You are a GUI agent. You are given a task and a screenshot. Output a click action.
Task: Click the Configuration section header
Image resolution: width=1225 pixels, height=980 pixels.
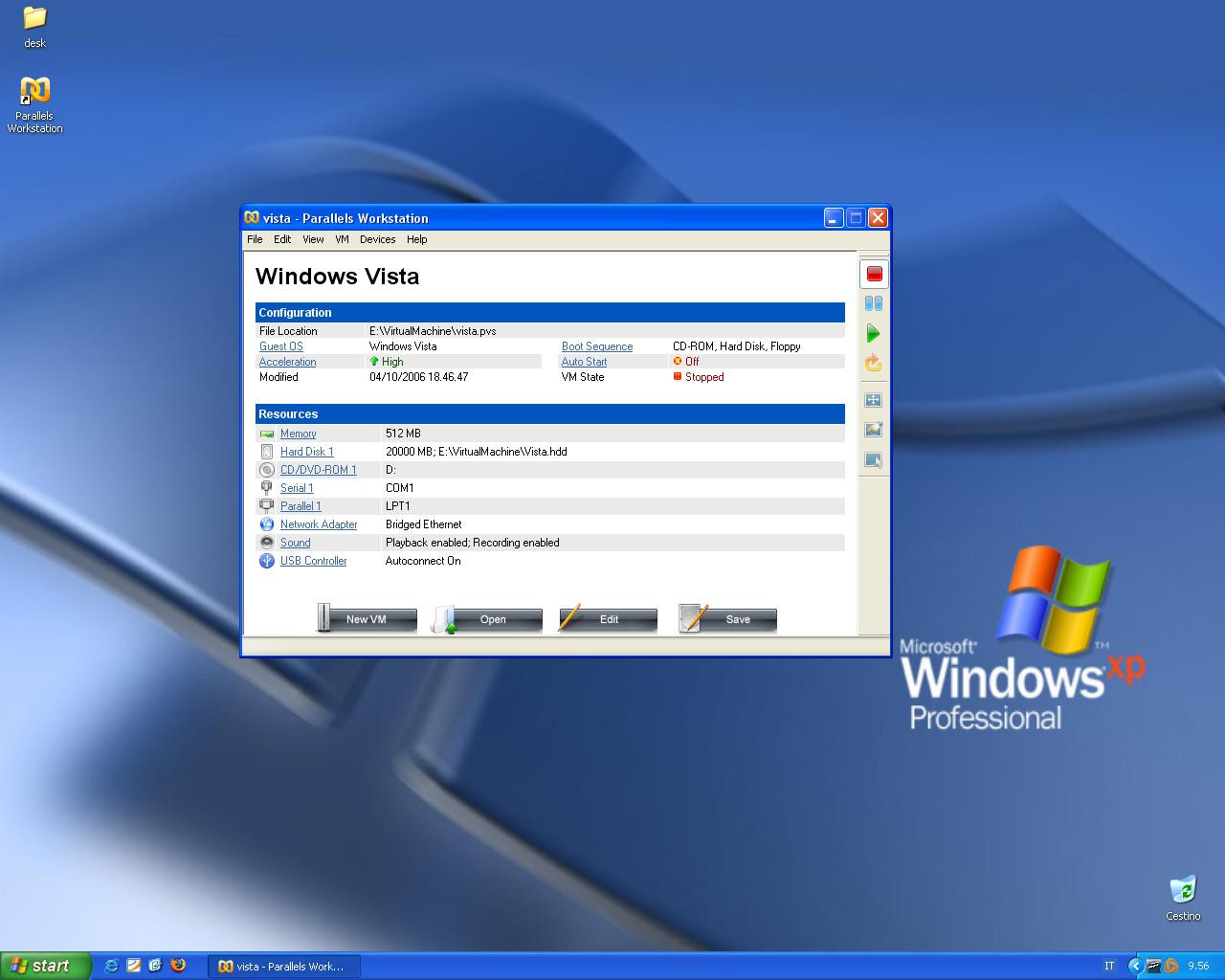tap(550, 313)
